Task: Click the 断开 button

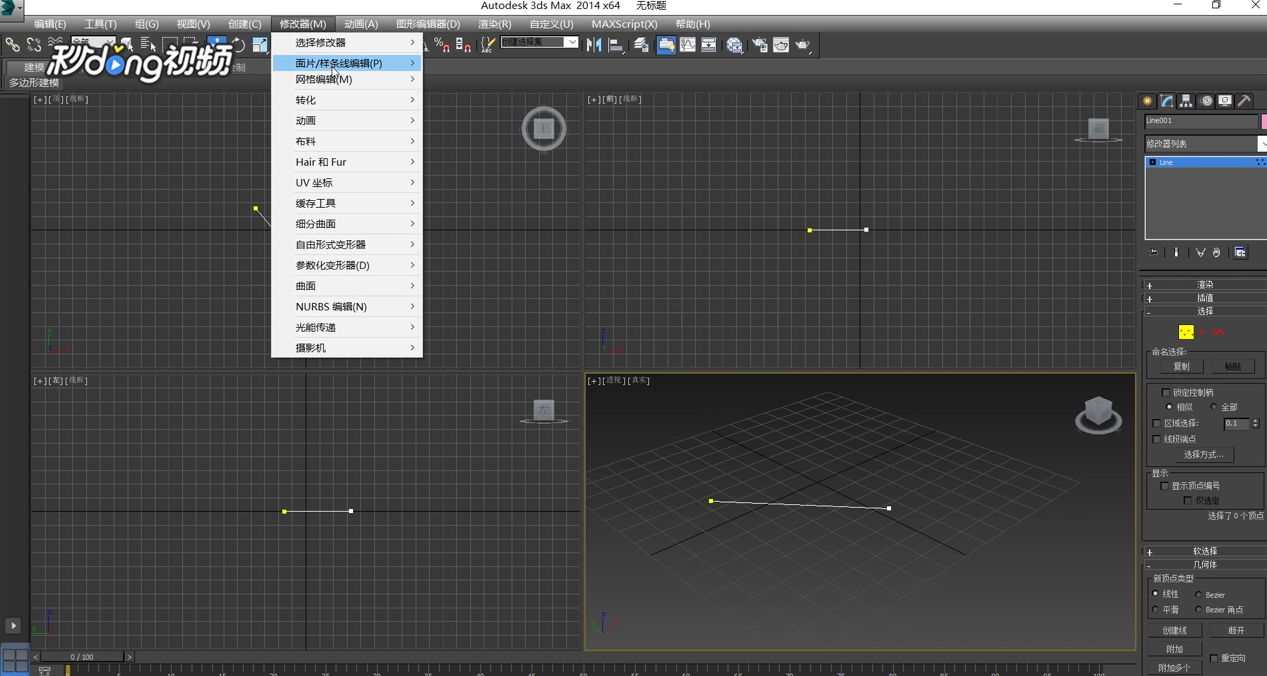Action: (1236, 631)
